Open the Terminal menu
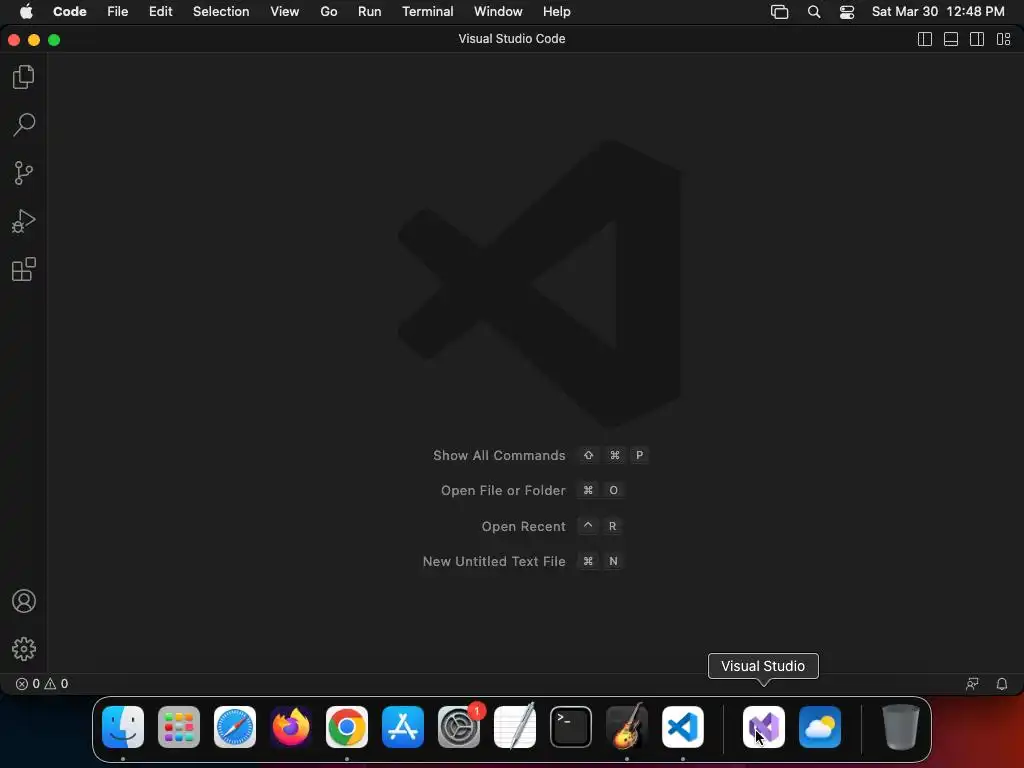The height and width of the screenshot is (768, 1024). pos(428,12)
